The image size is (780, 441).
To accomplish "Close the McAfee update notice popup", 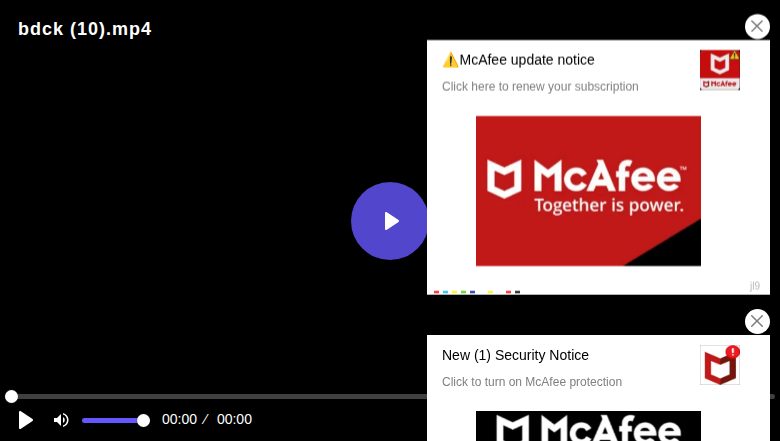I will tap(757, 26).
